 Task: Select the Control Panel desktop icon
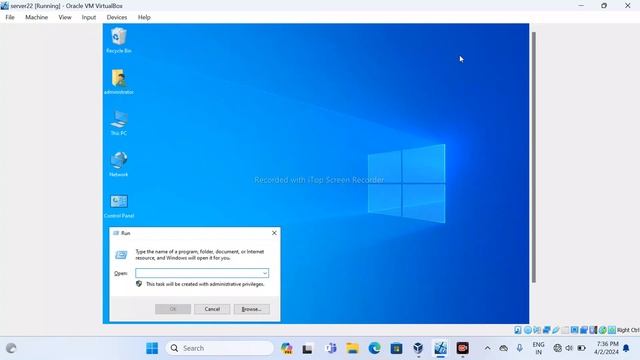[119, 205]
